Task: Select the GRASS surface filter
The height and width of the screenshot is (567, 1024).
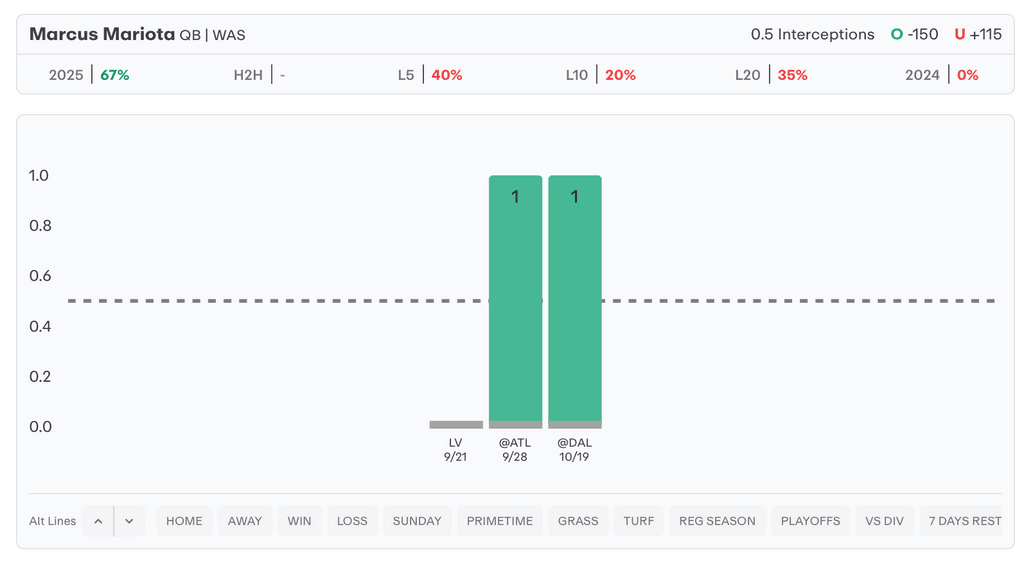Action: coord(578,521)
